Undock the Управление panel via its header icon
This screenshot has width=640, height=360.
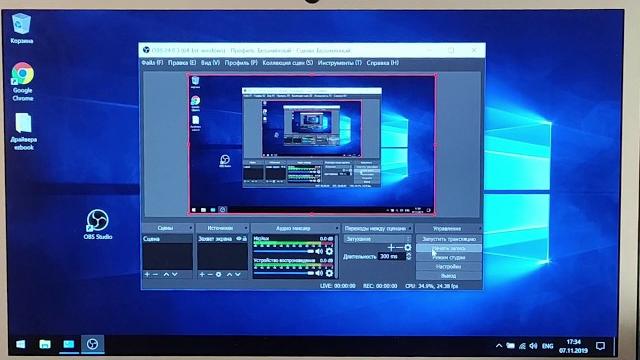click(480, 228)
